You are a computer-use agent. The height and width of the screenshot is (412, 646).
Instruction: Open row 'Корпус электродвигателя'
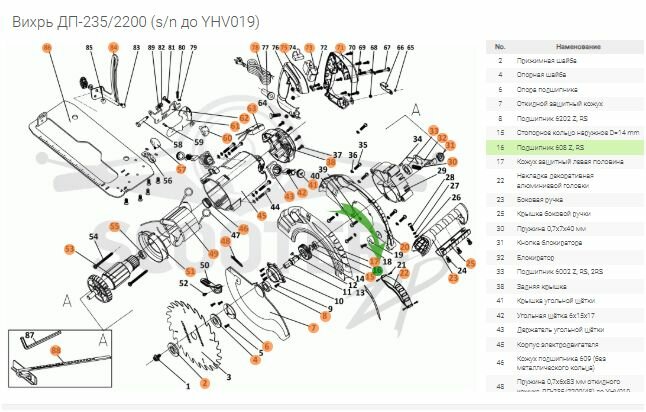(x=564, y=344)
